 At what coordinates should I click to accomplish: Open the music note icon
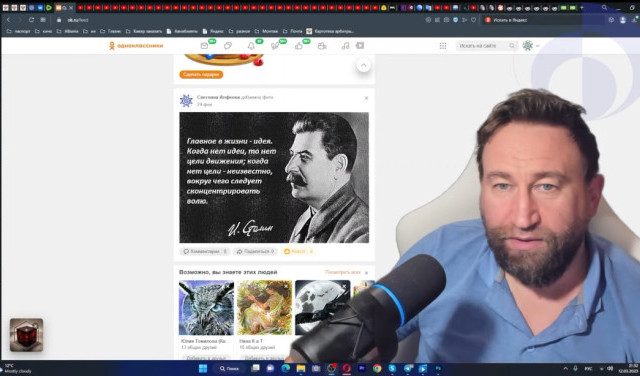345,46
